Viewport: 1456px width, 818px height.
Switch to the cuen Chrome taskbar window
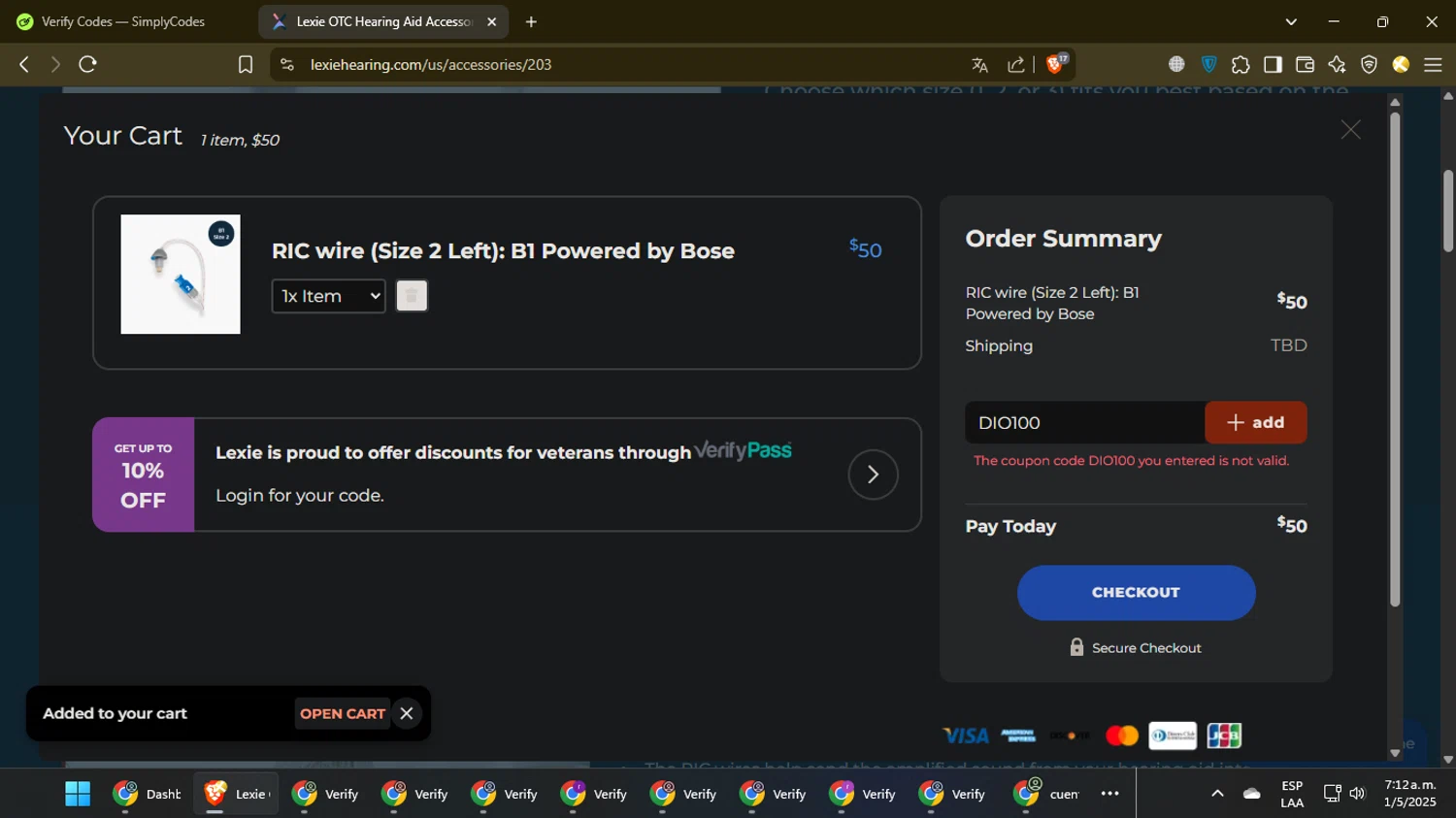(1046, 794)
